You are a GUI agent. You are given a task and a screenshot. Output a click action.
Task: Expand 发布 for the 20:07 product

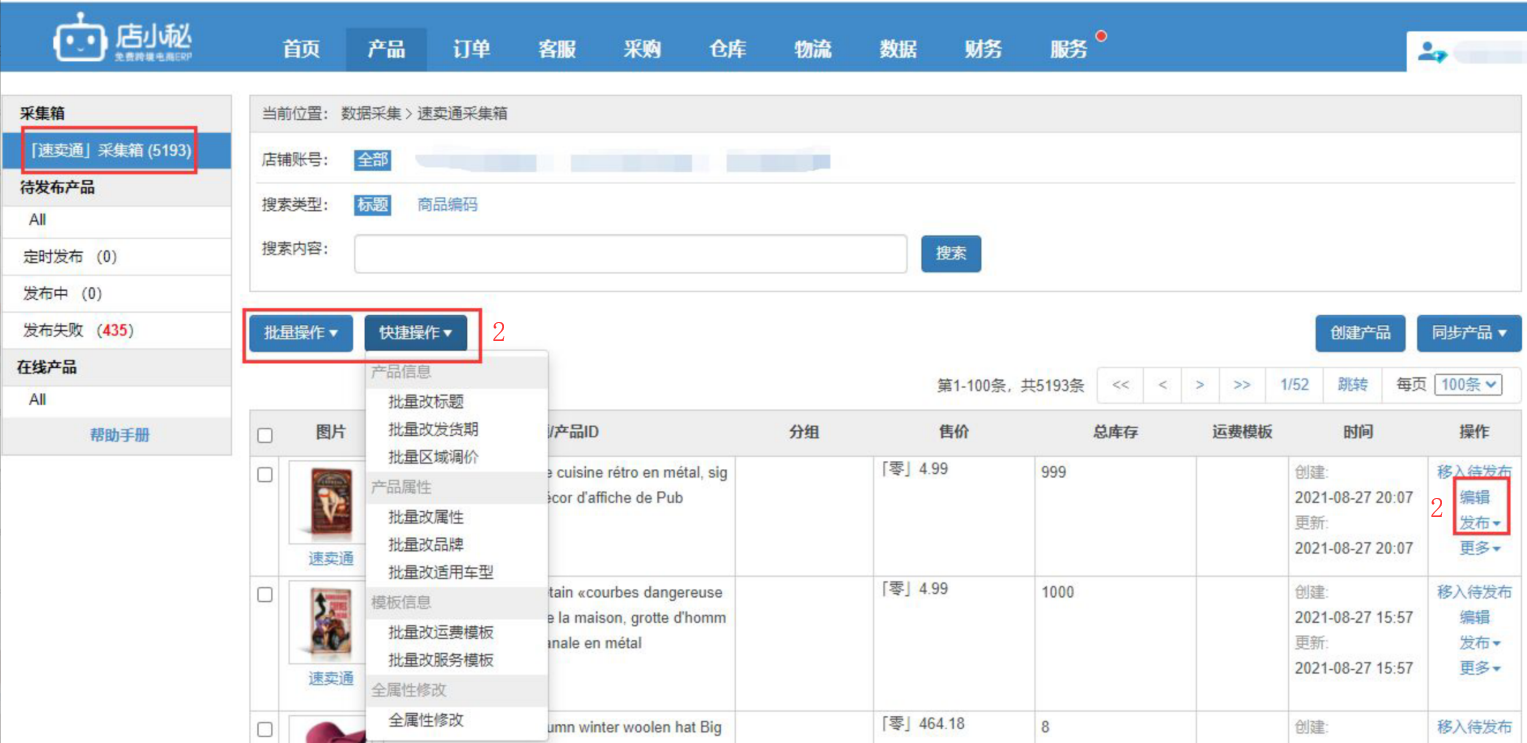click(1480, 523)
